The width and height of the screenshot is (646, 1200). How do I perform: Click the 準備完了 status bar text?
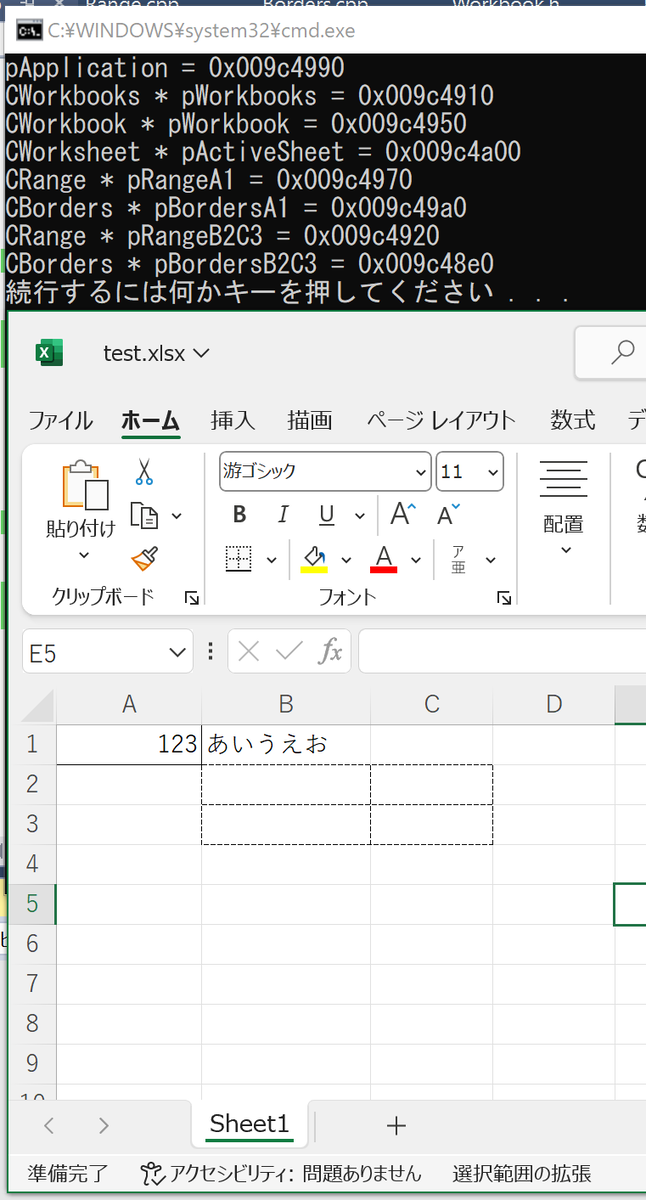(x=68, y=1174)
